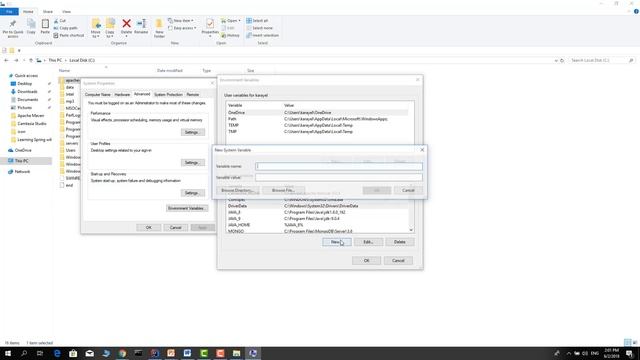Click the Paste icon in ribbon
The height and width of the screenshot is (360, 640).
pos(45,24)
